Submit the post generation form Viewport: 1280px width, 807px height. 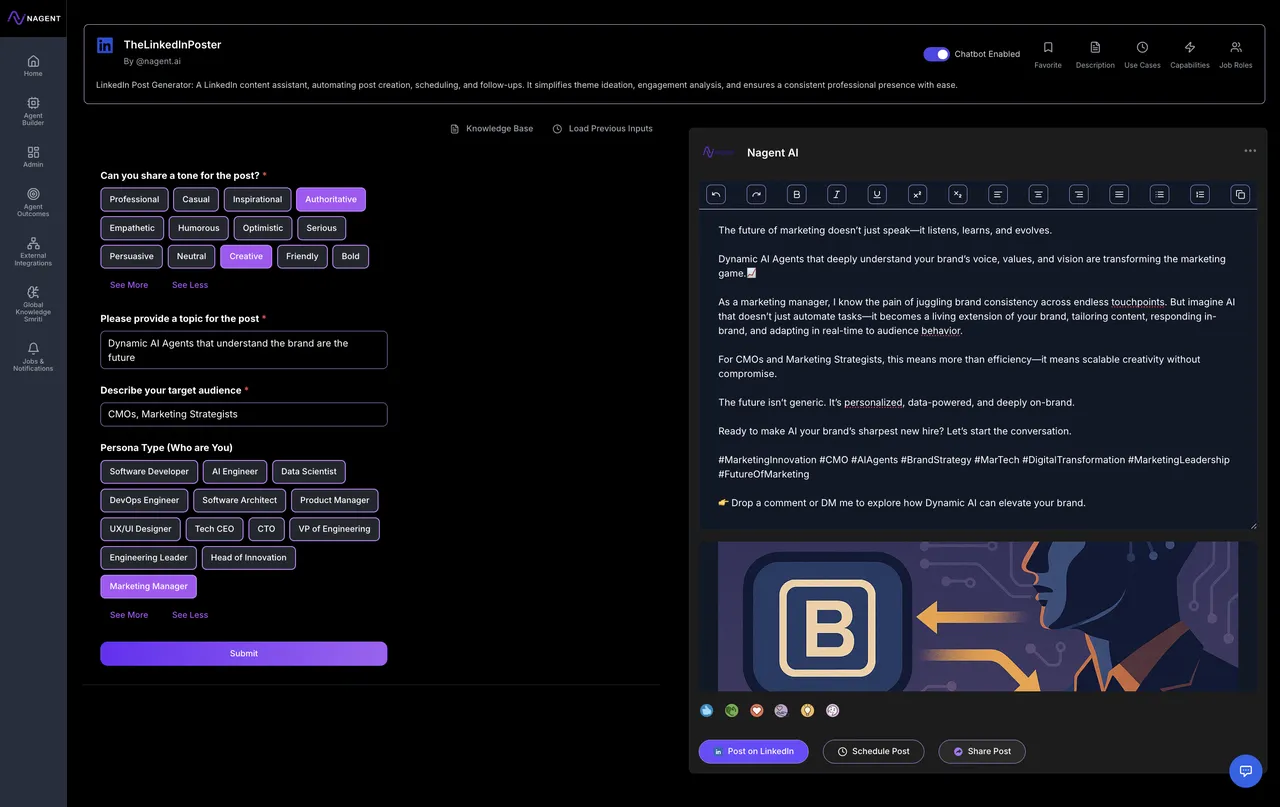pos(244,654)
